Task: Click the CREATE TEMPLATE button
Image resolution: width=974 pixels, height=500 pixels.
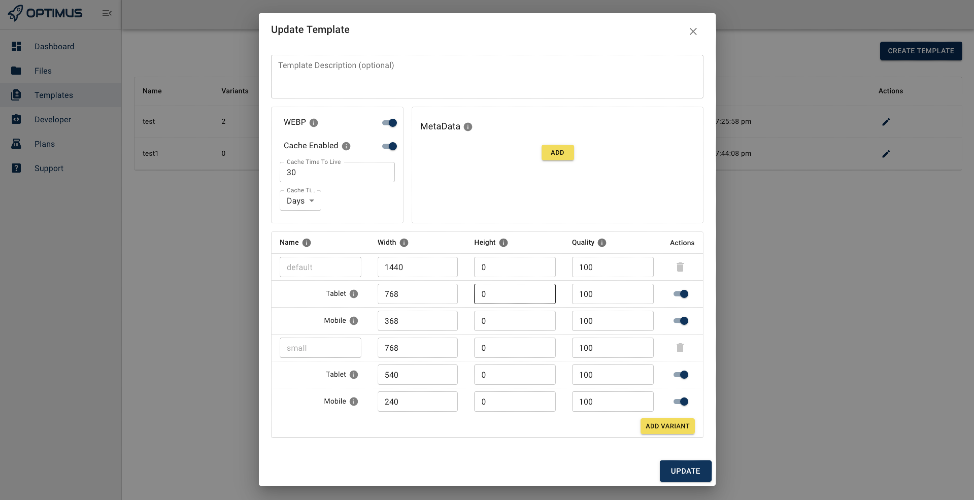Action: pyautogui.click(x=921, y=51)
